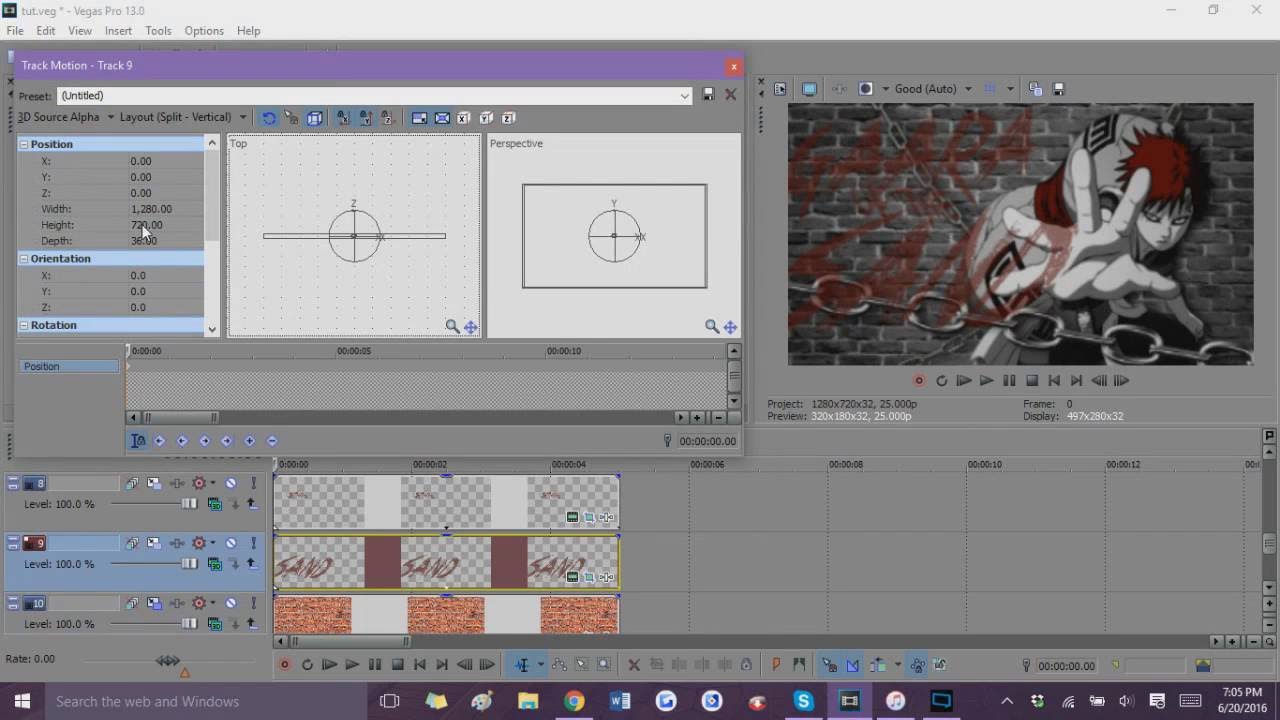Viewport: 1280px width, 720px height.
Task: Mute track 9
Action: 230,544
